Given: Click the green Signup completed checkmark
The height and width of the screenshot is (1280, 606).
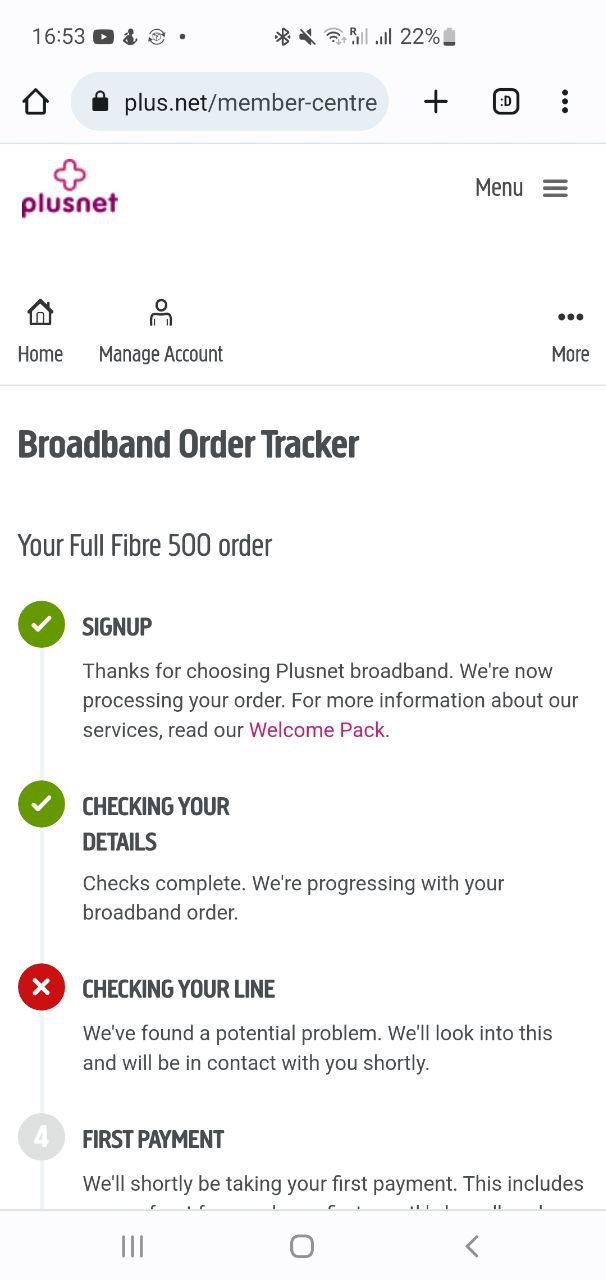Looking at the screenshot, I should (x=41, y=625).
